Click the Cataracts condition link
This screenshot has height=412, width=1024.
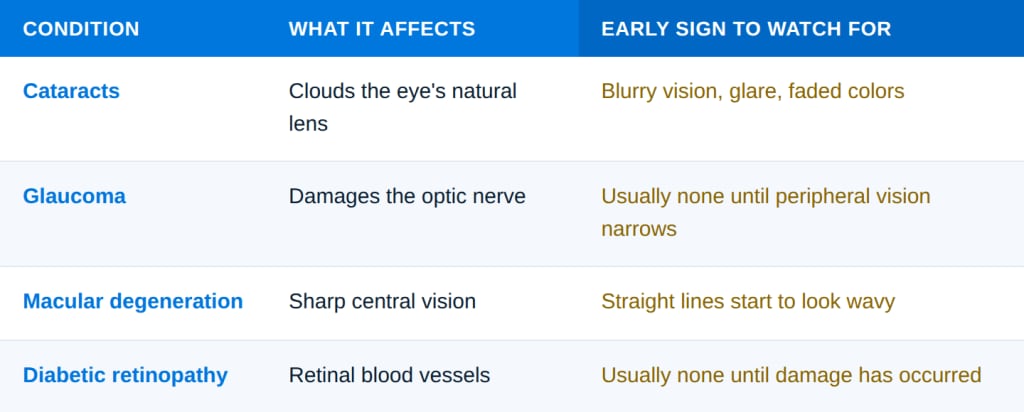tap(71, 91)
